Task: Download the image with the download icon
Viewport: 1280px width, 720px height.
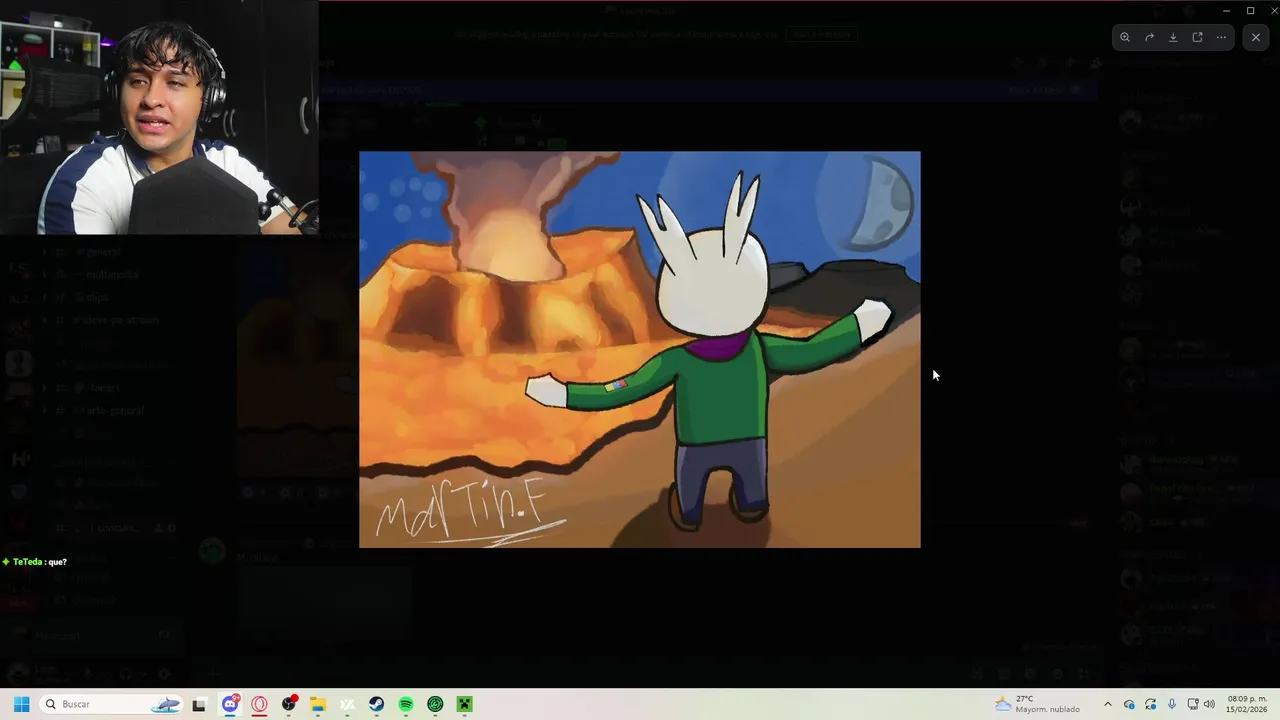Action: coord(1173,37)
